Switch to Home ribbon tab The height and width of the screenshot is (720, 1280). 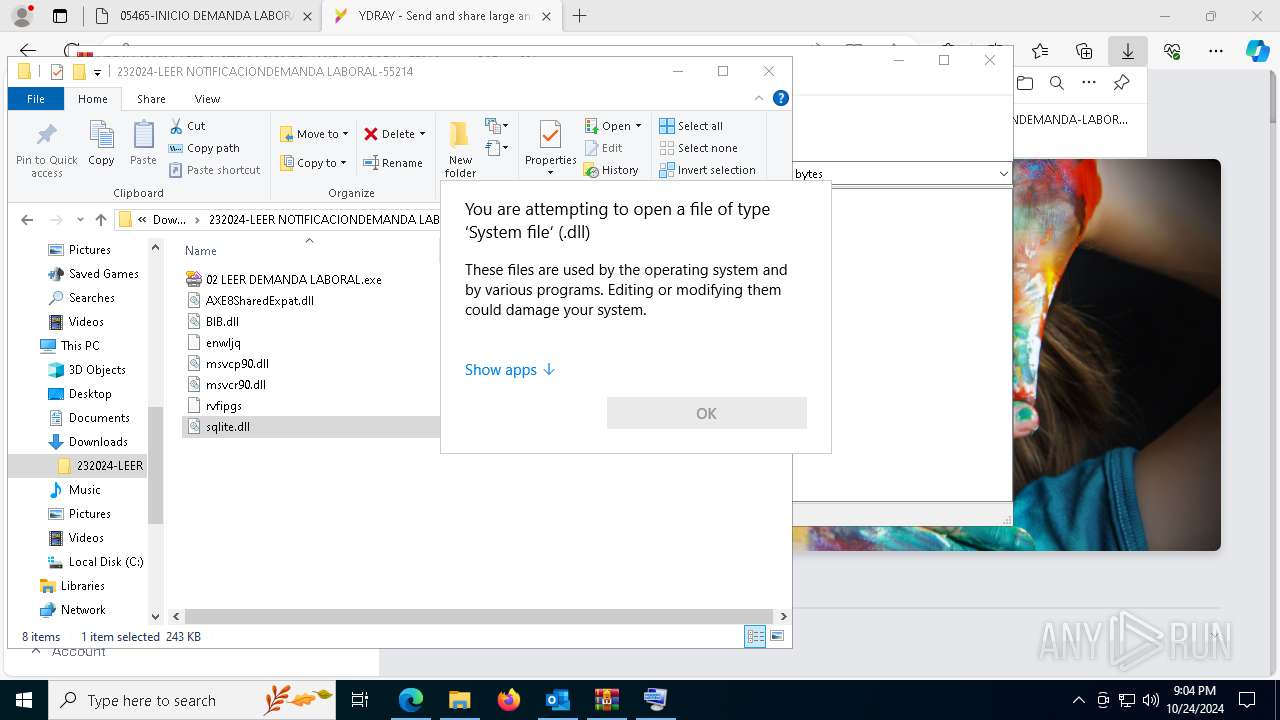pyautogui.click(x=93, y=99)
